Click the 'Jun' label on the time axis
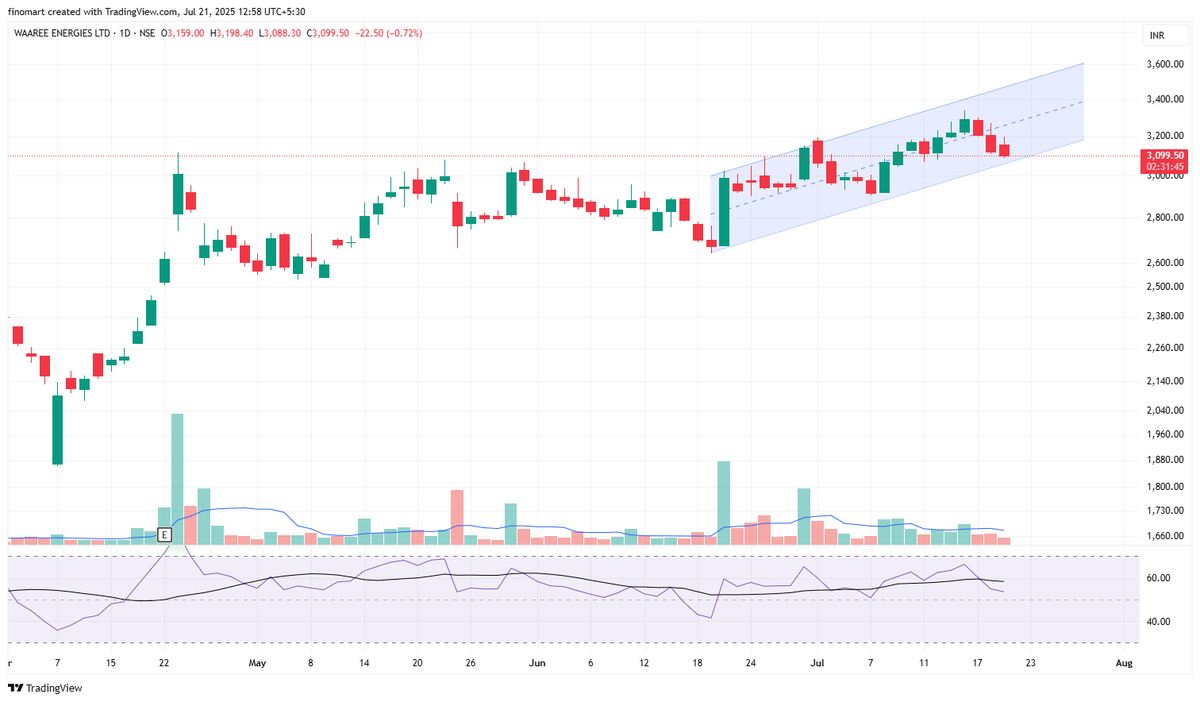Screen dimensions: 1200x702 538,663
